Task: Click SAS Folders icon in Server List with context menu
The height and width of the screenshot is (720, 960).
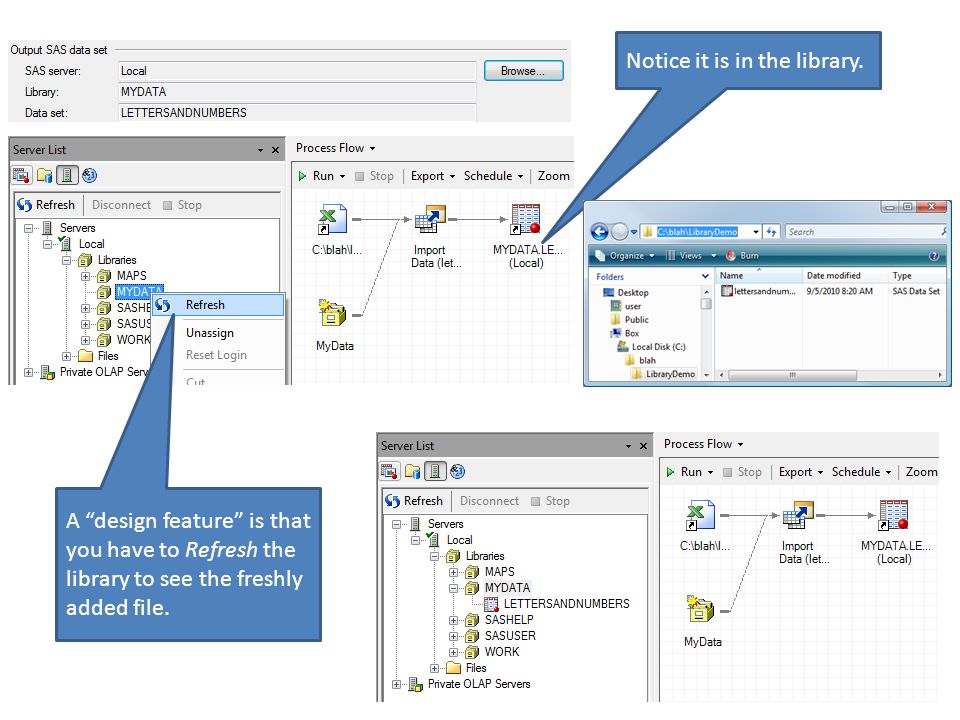Action: (x=45, y=176)
